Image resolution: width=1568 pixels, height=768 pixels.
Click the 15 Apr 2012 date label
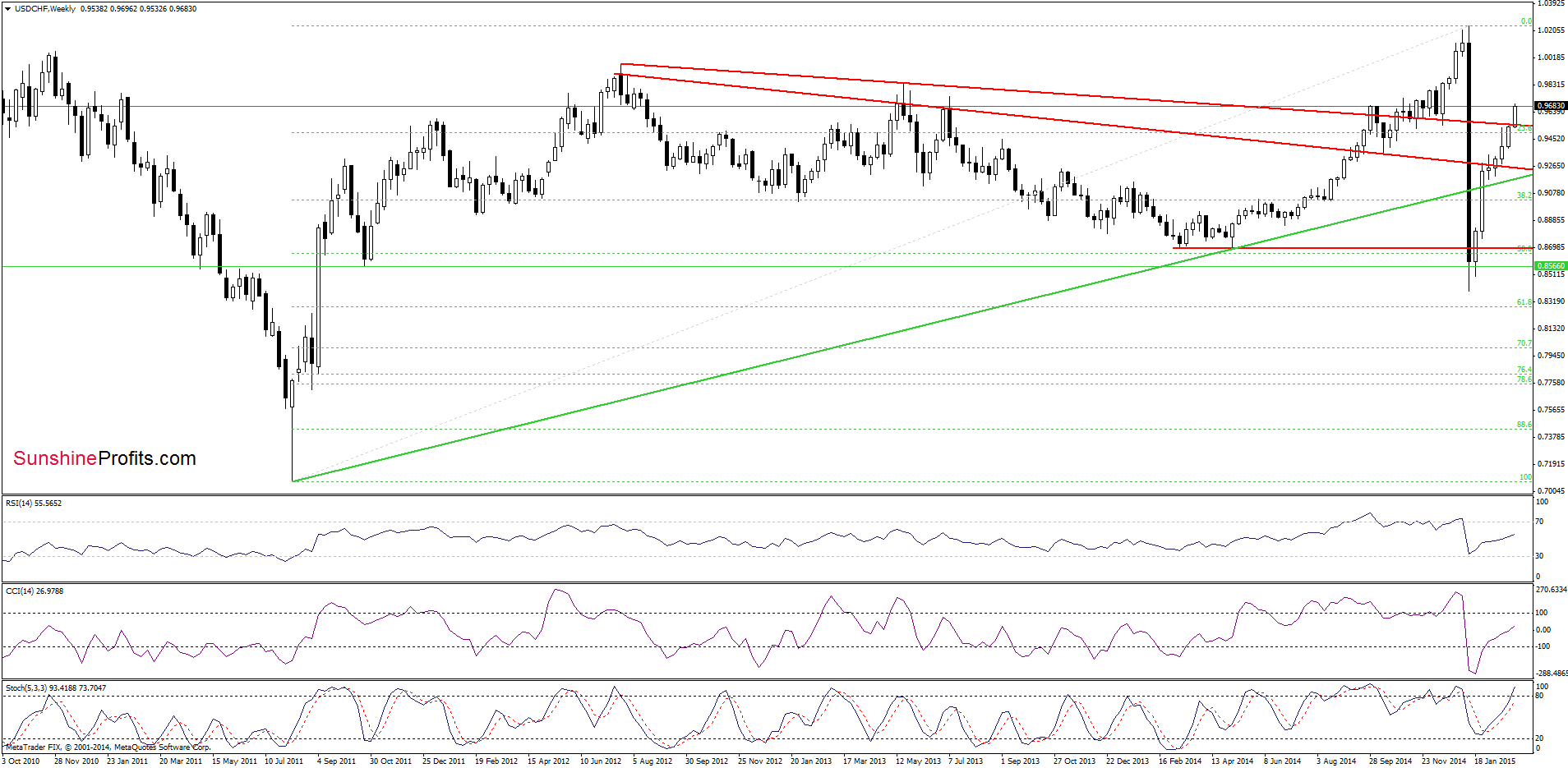pos(548,761)
